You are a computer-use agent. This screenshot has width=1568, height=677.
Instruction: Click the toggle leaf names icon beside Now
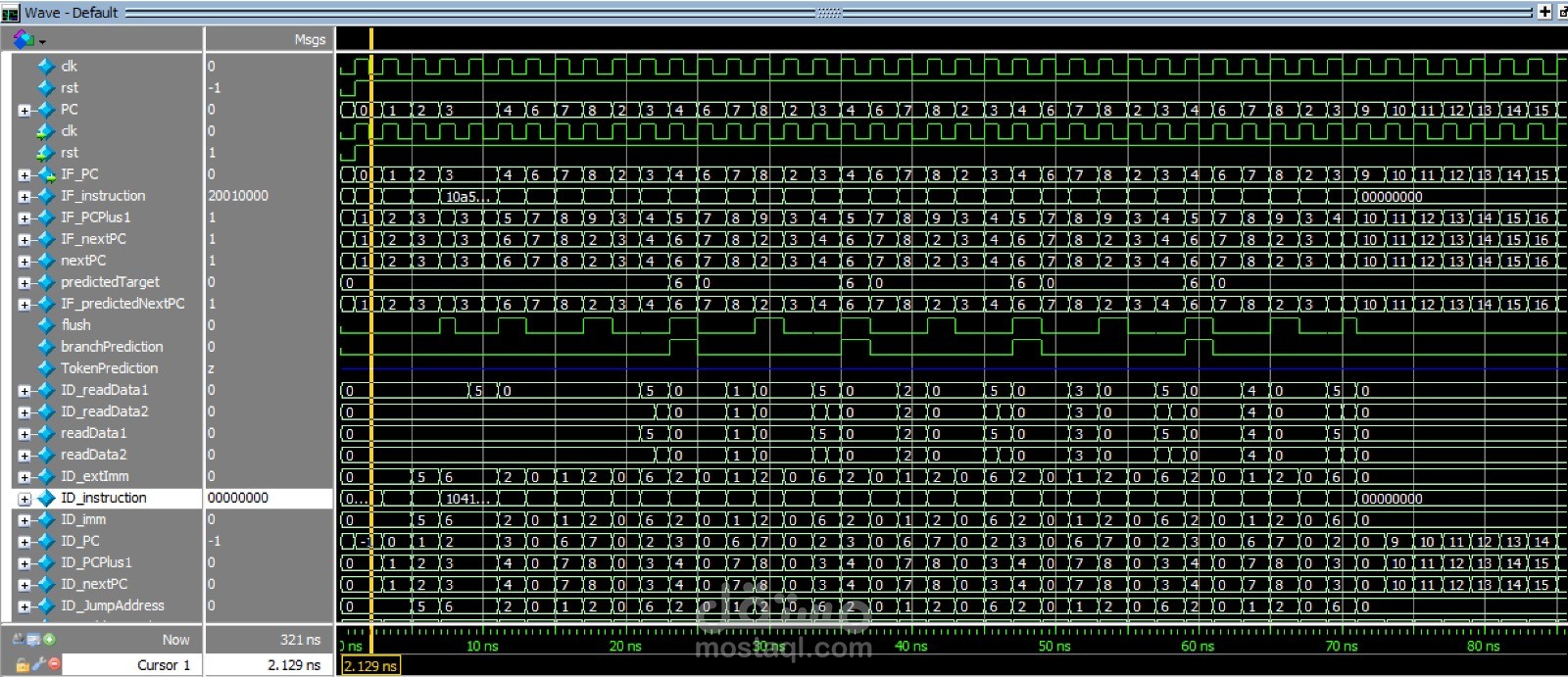(19, 640)
